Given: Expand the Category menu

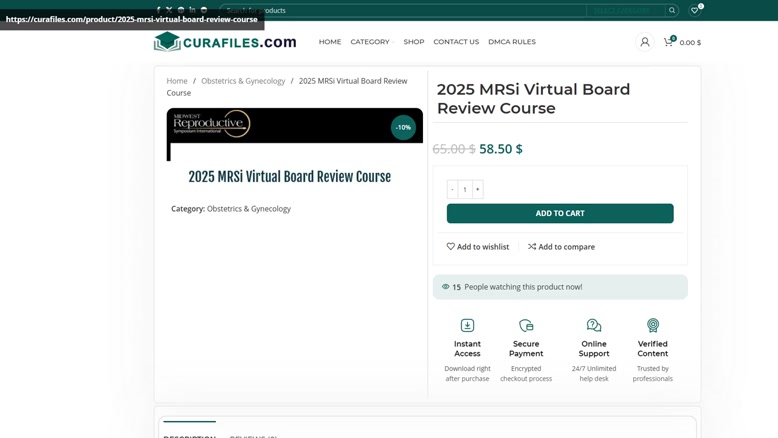Looking at the screenshot, I should point(372,42).
